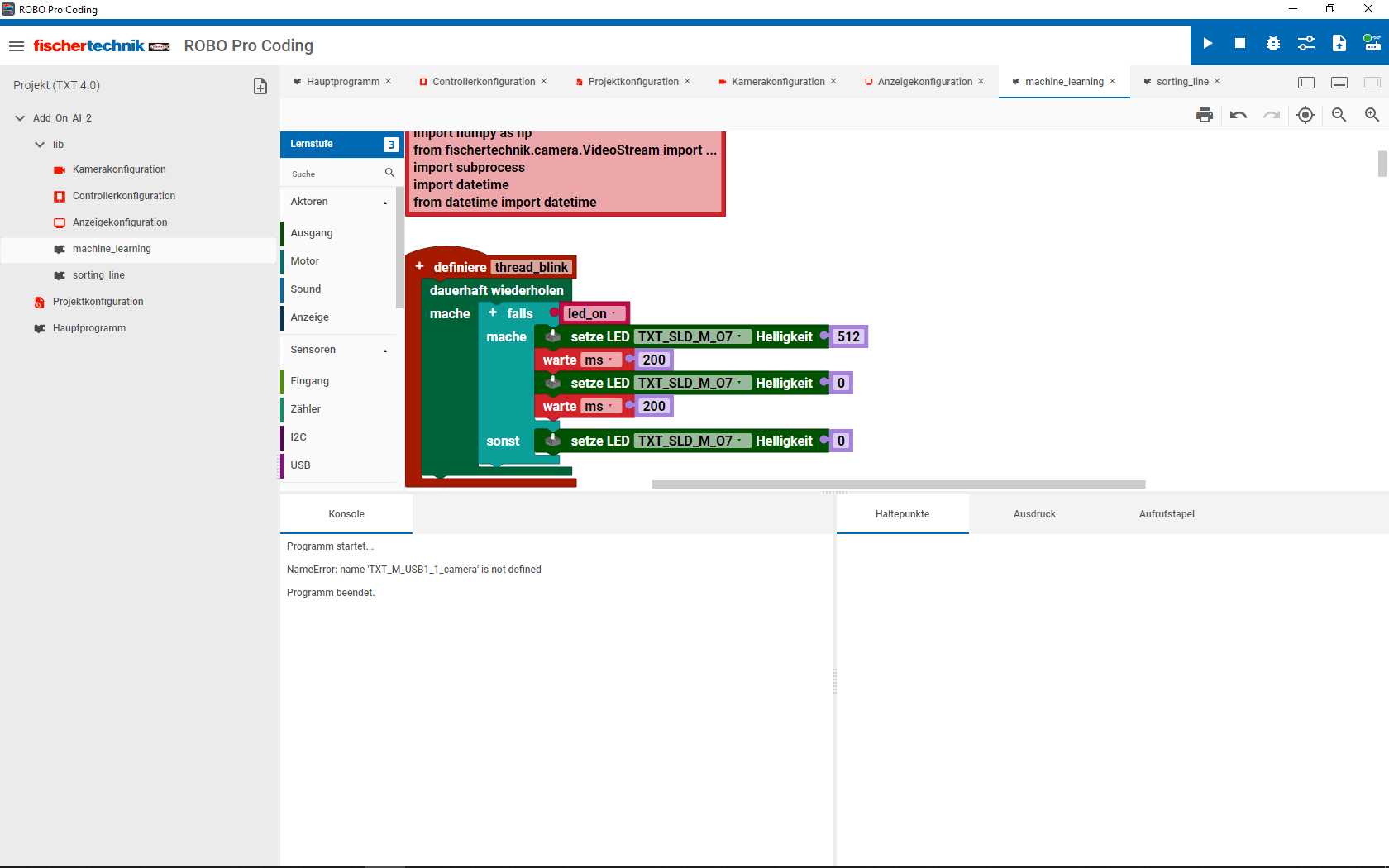Start the program with the play button

coord(1207,43)
